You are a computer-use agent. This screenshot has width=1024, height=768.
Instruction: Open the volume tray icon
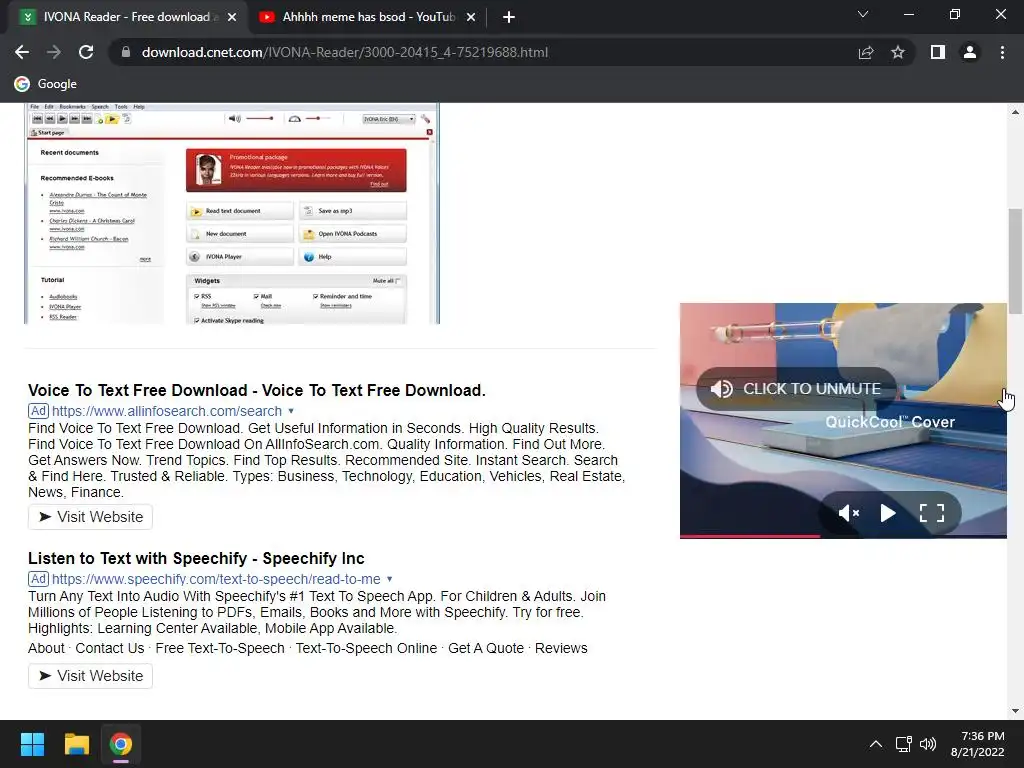coord(928,744)
